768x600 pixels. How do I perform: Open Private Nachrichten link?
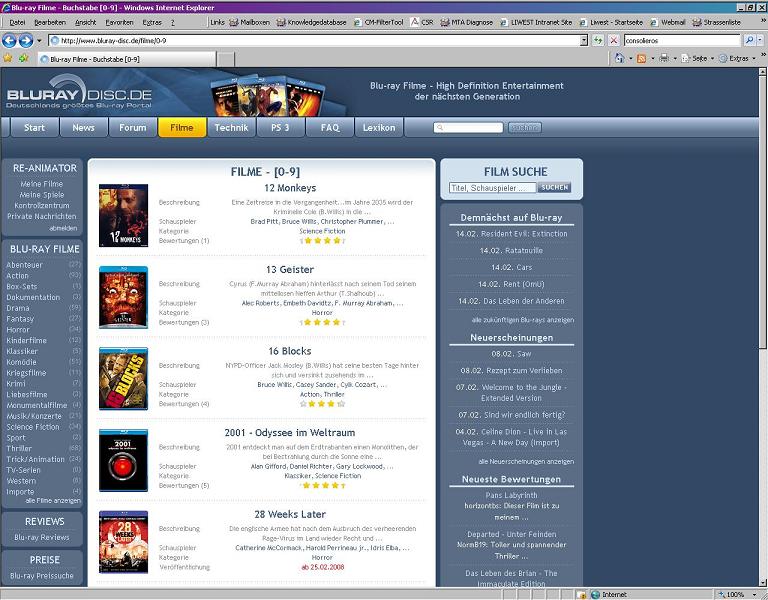tap(42, 216)
